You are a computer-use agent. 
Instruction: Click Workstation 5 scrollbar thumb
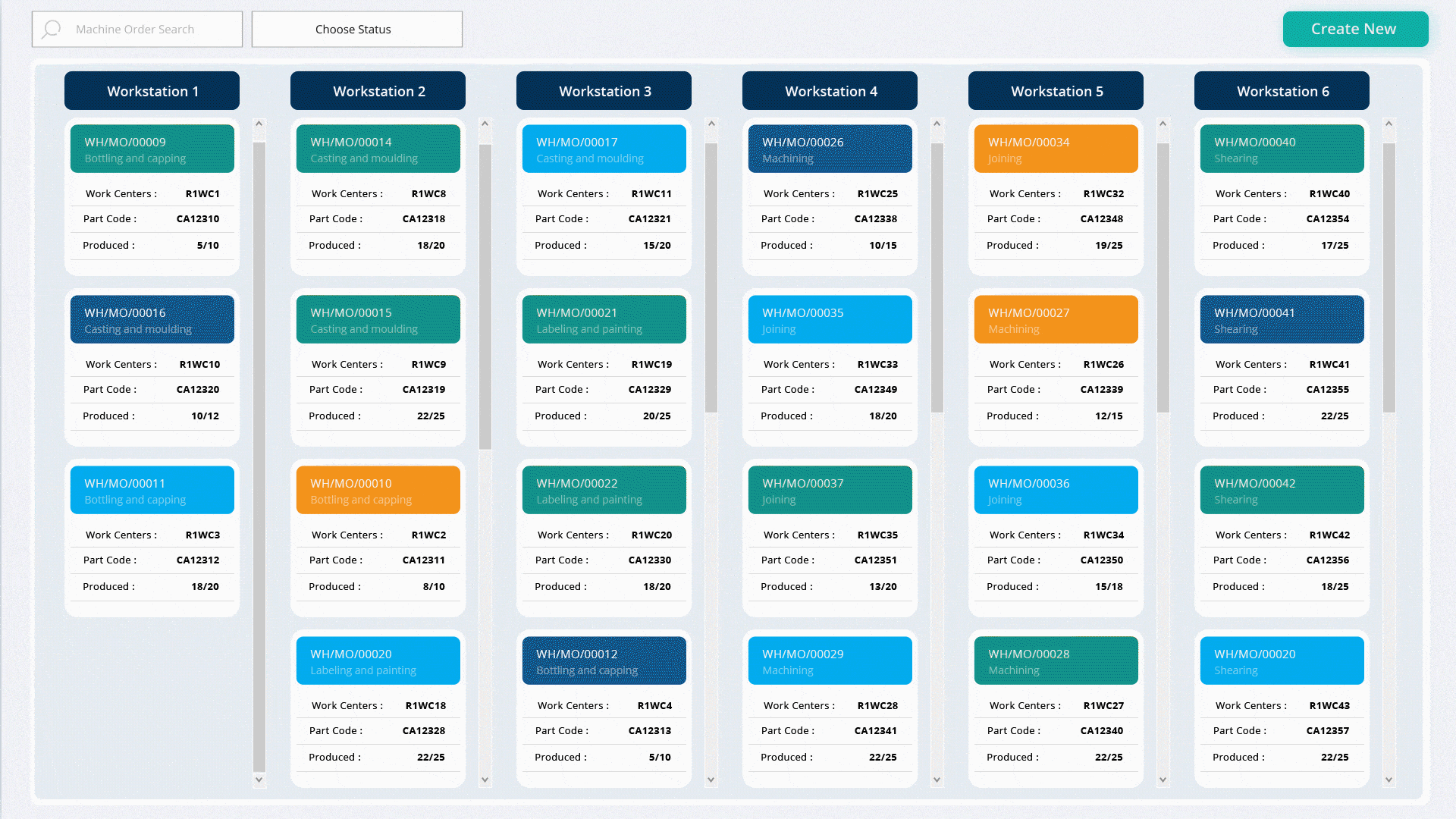pyautogui.click(x=1163, y=278)
